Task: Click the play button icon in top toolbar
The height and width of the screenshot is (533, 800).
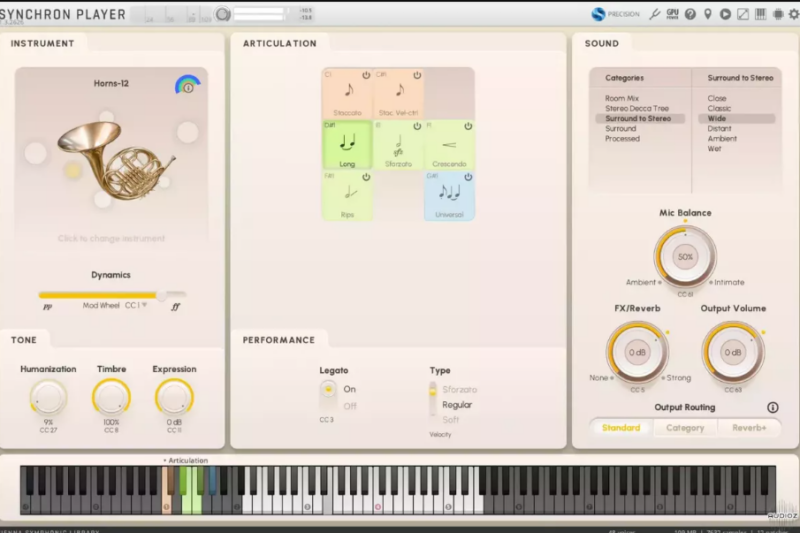Action: 725,14
